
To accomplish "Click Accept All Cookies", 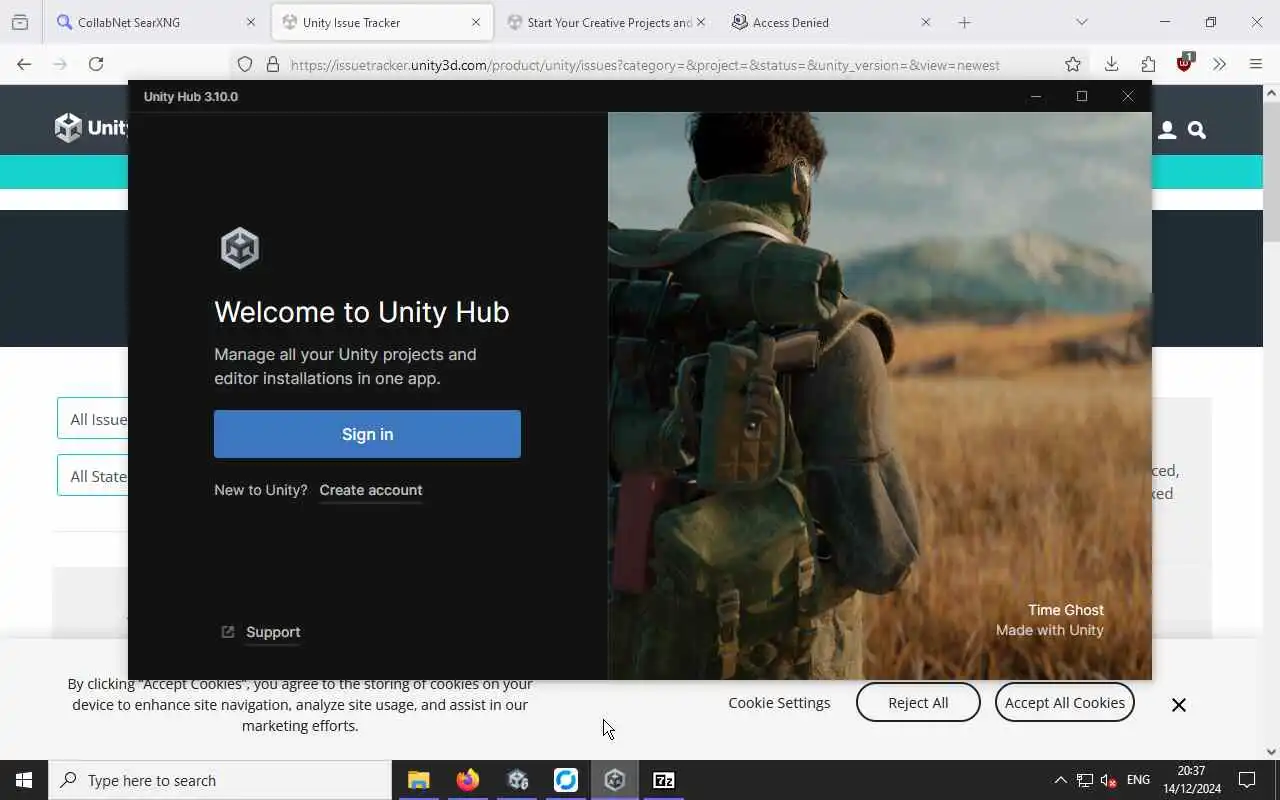I will (x=1065, y=703).
